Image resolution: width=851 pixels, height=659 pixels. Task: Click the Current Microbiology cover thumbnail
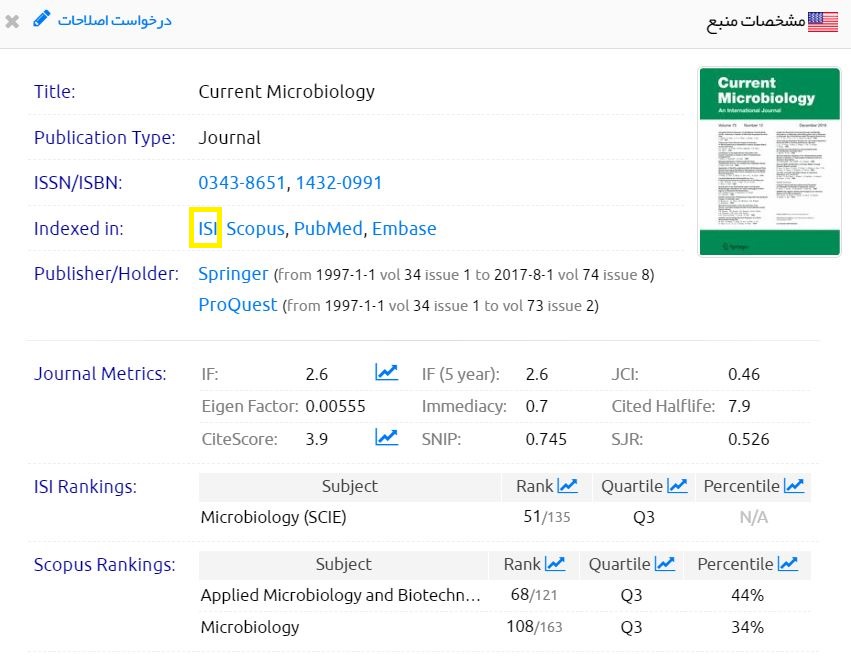point(755,161)
